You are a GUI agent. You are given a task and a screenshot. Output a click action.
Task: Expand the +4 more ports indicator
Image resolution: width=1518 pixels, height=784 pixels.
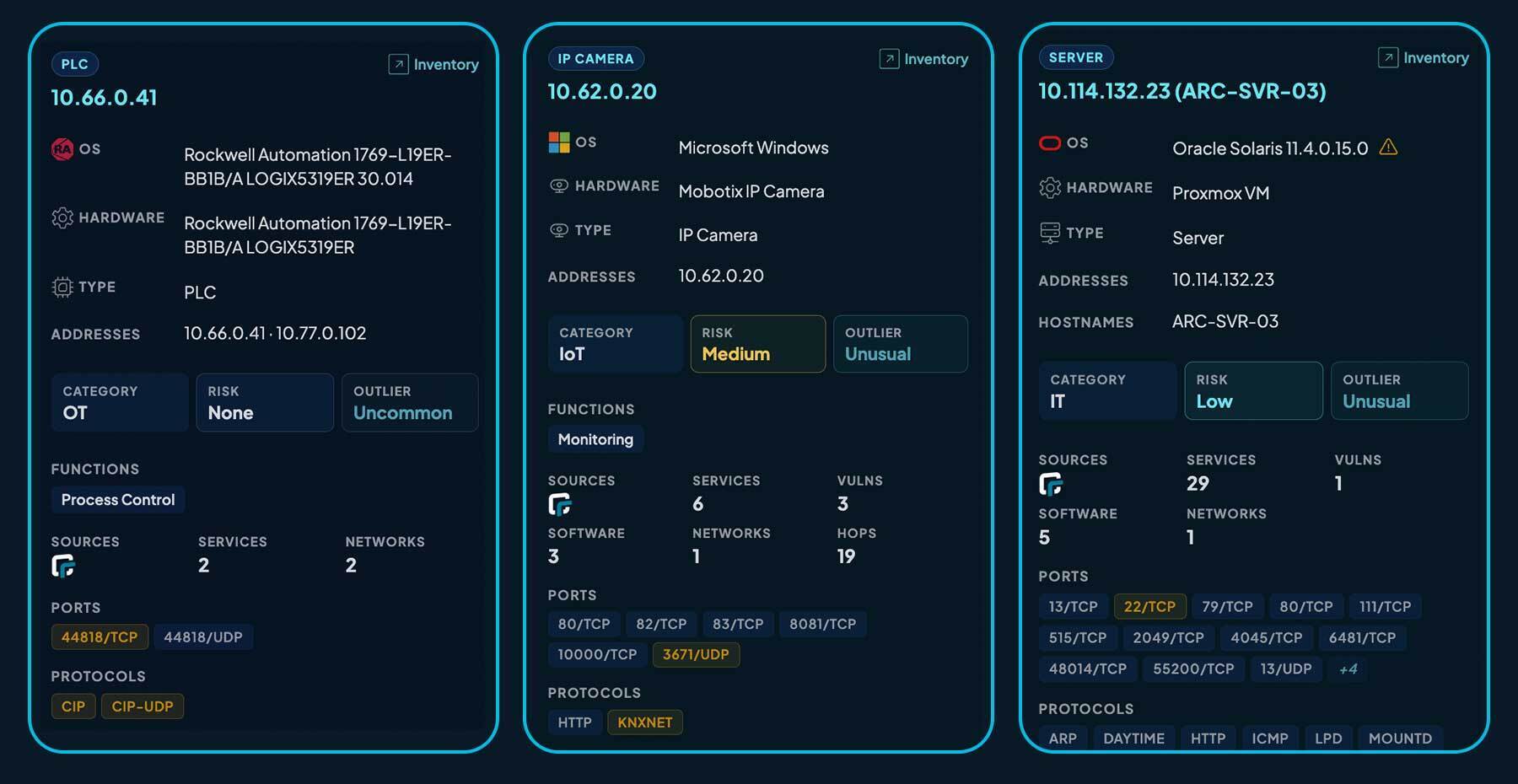[x=1348, y=669]
